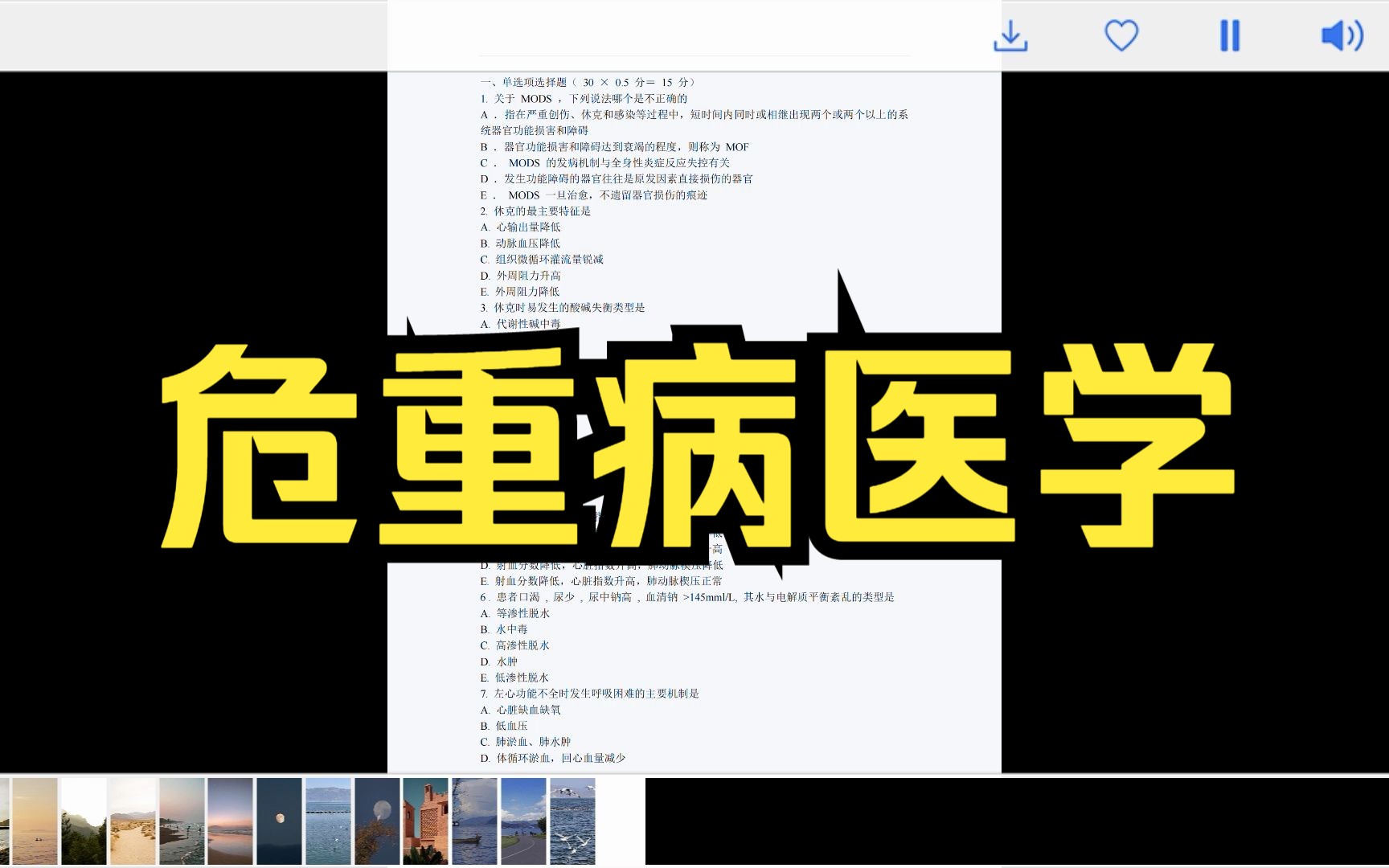Click option E '射血分数降低，心脏指数升高'
The image size is (1389, 868).
point(601,581)
